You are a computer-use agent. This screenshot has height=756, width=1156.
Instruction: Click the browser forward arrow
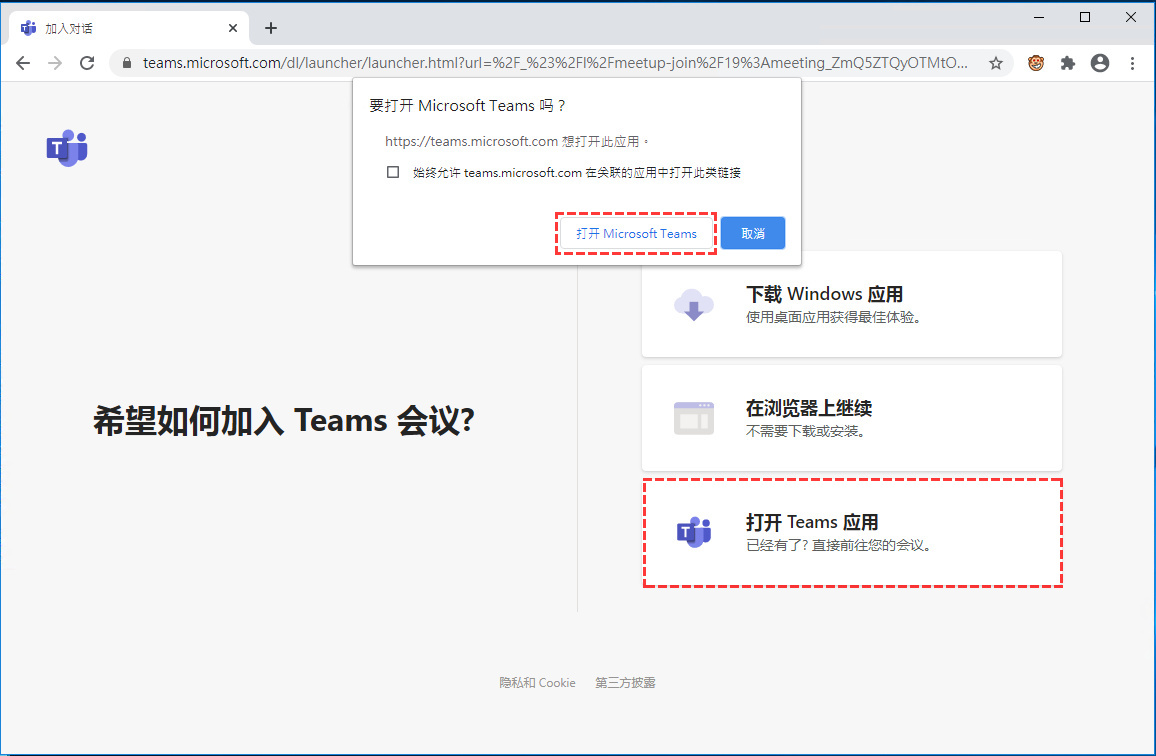click(55, 63)
